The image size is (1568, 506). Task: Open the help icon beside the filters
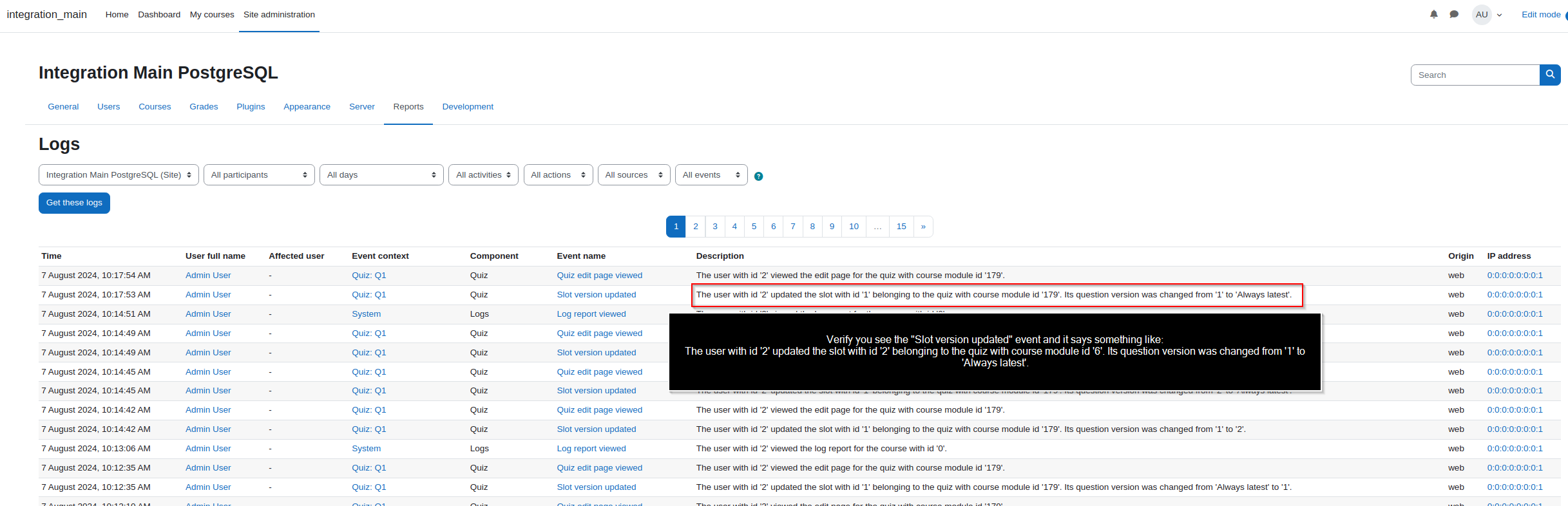[x=758, y=176]
